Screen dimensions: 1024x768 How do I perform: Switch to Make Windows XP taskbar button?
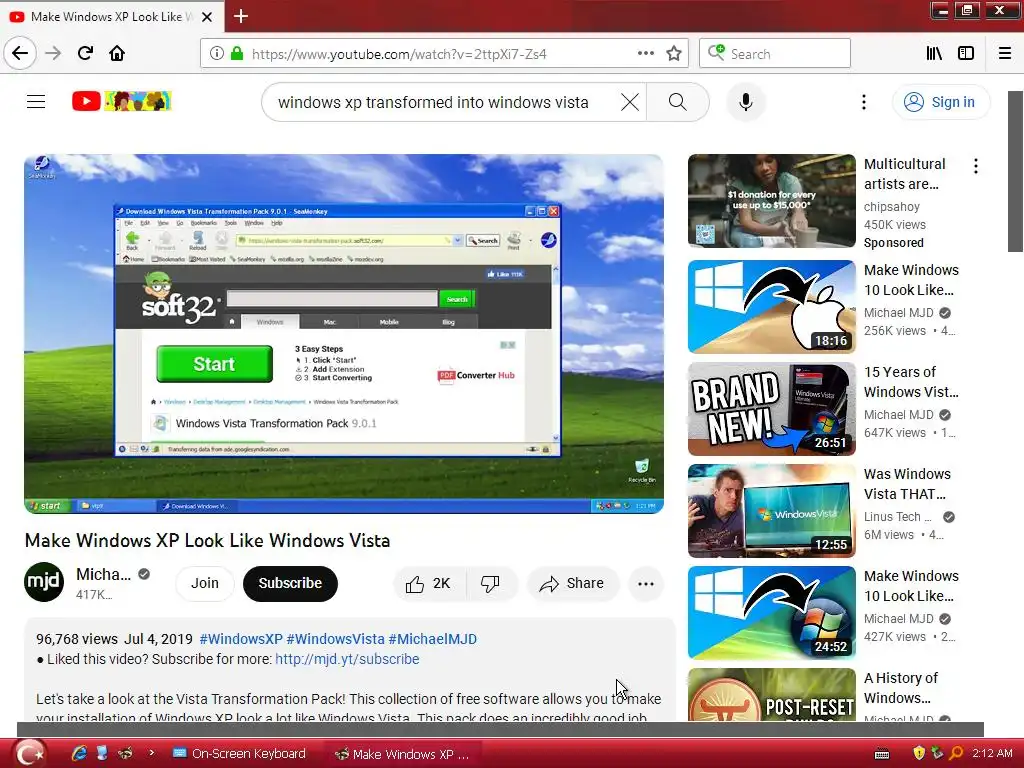click(402, 754)
